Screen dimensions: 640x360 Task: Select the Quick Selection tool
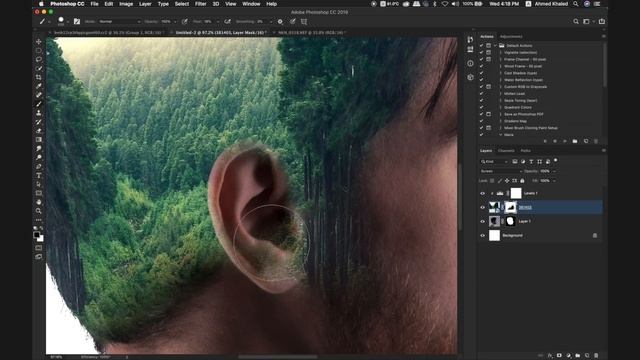click(x=39, y=68)
